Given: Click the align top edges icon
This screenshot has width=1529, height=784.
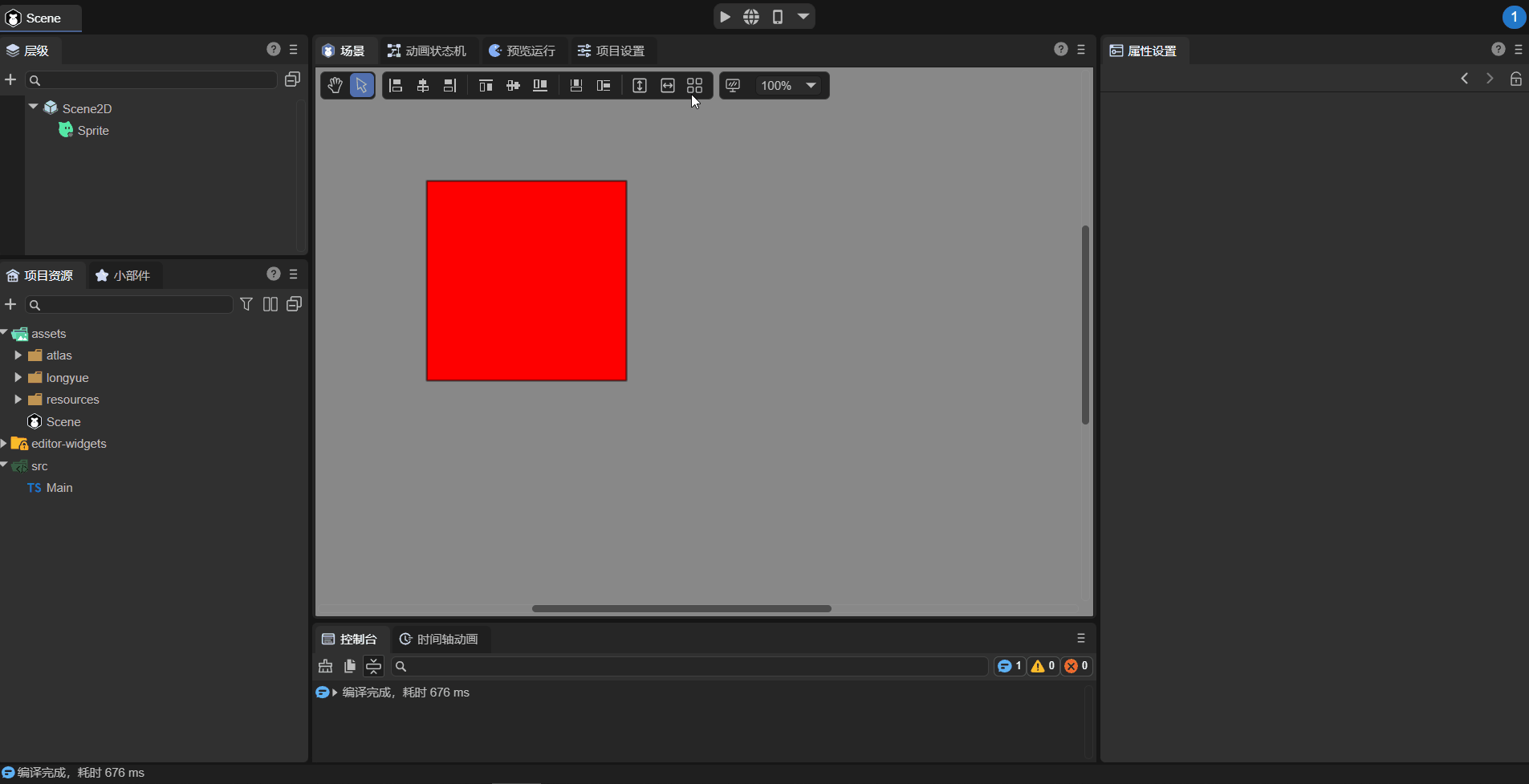Looking at the screenshot, I should click(x=486, y=85).
